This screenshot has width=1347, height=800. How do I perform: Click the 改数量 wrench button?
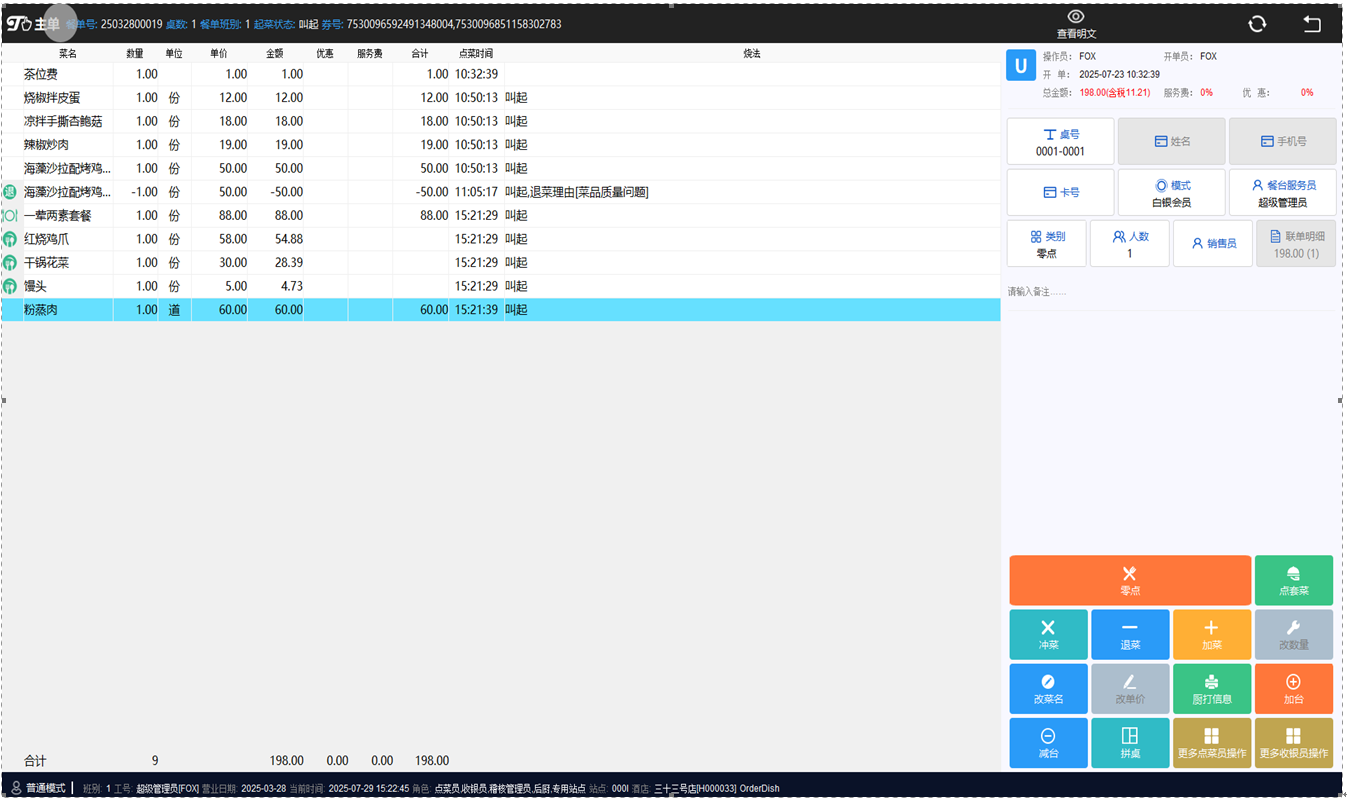pos(1294,634)
